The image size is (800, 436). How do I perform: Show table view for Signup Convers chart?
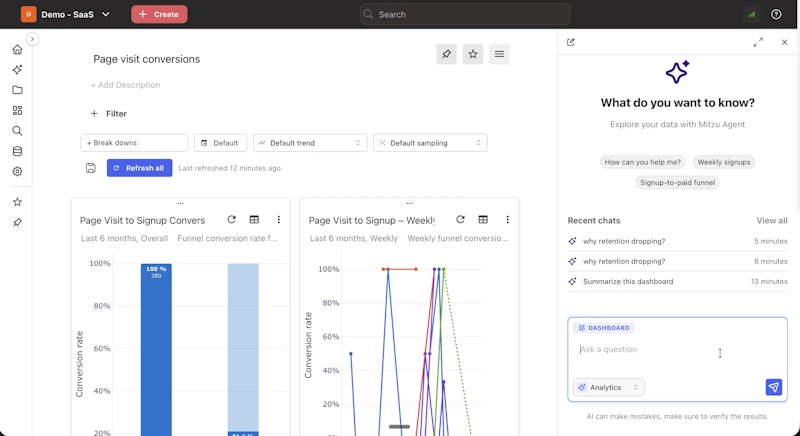(254, 219)
